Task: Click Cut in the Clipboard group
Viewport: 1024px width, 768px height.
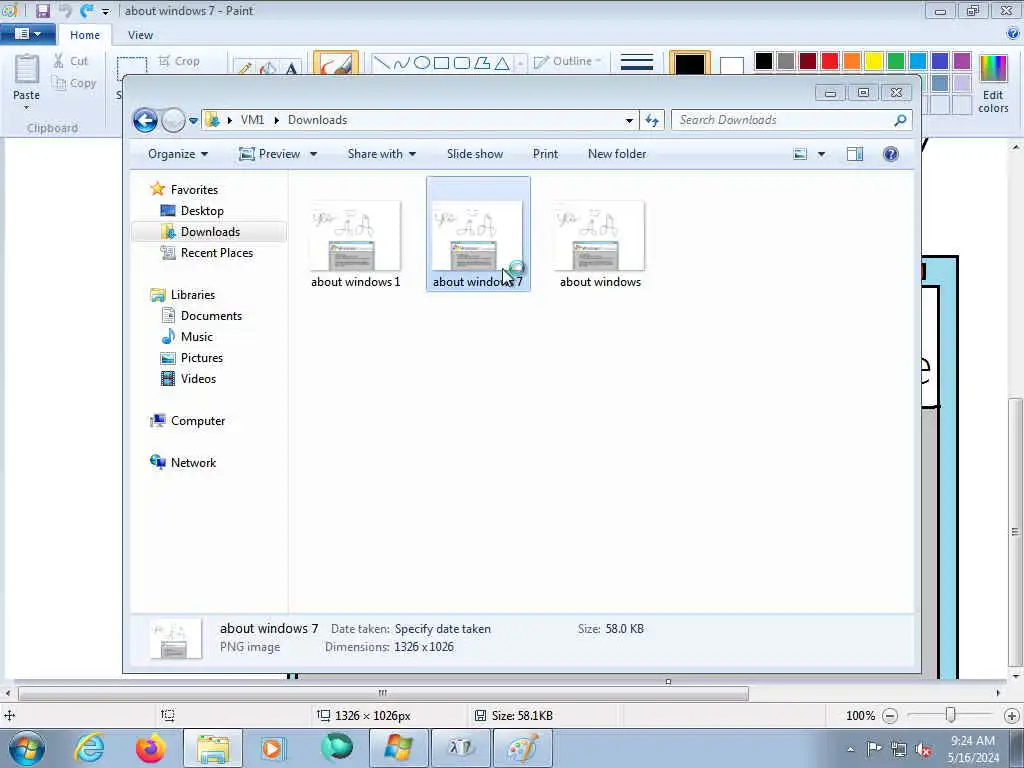Action: (71, 61)
